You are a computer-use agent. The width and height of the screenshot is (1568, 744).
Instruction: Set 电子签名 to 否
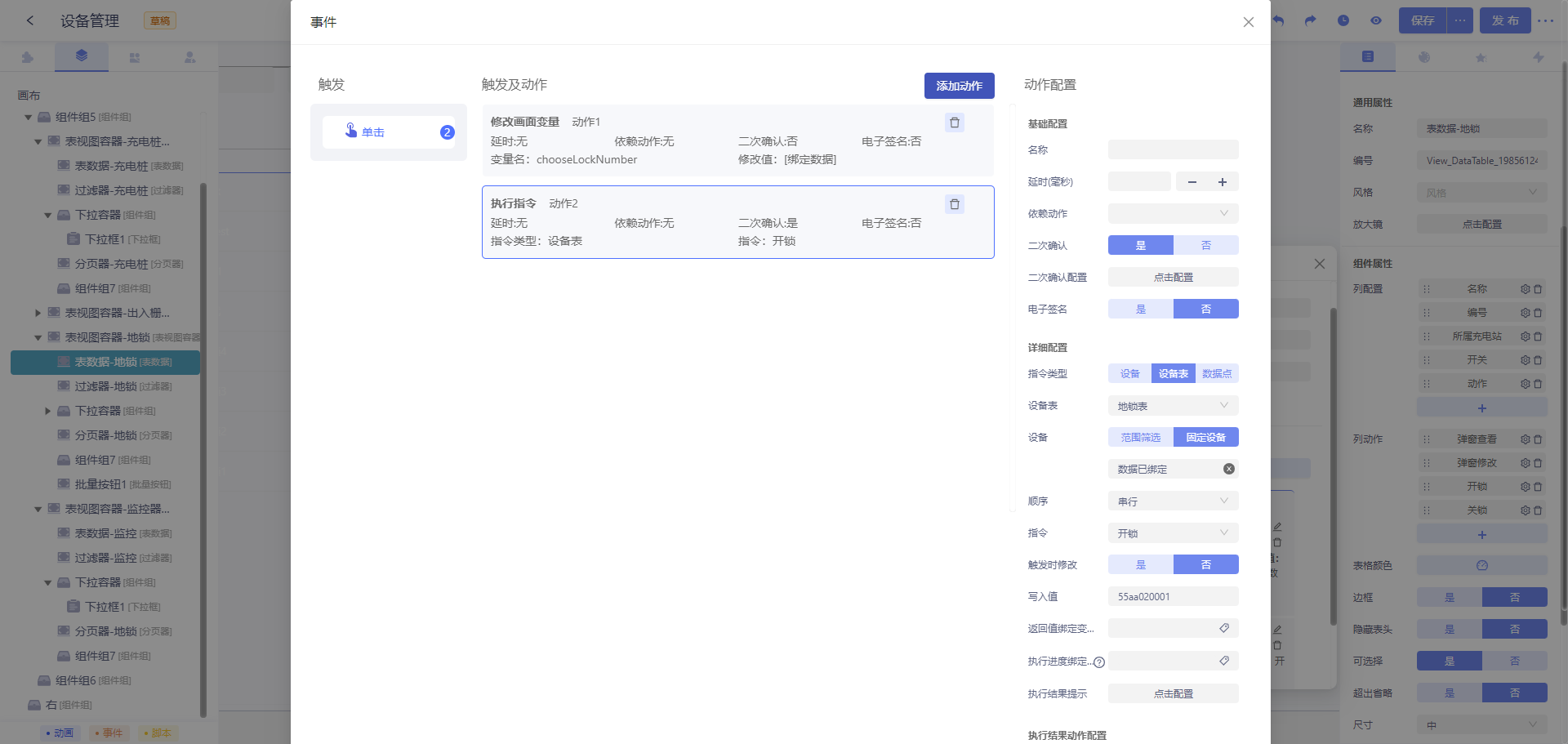[1206, 309]
